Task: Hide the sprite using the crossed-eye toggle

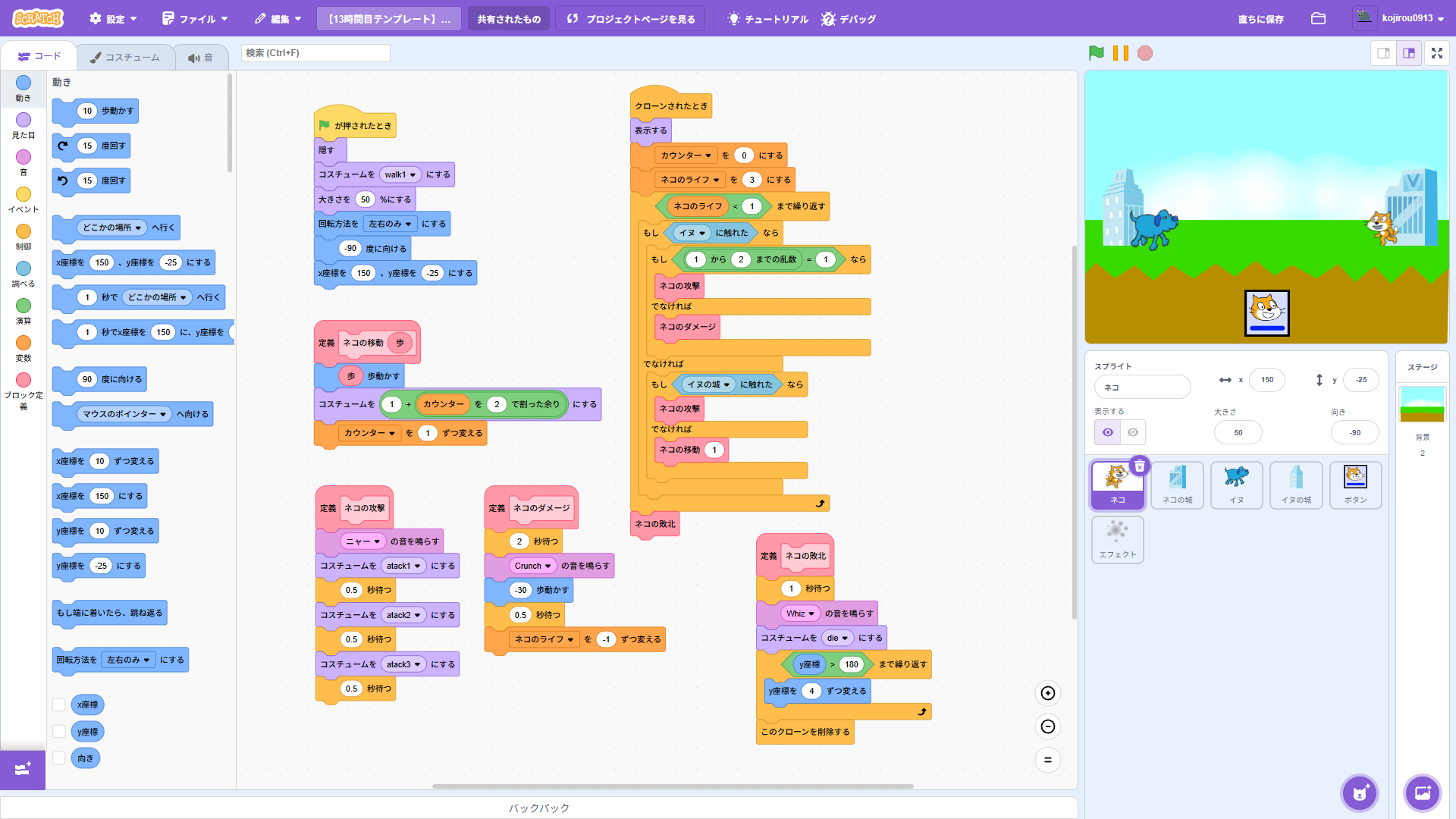Action: click(x=1132, y=432)
